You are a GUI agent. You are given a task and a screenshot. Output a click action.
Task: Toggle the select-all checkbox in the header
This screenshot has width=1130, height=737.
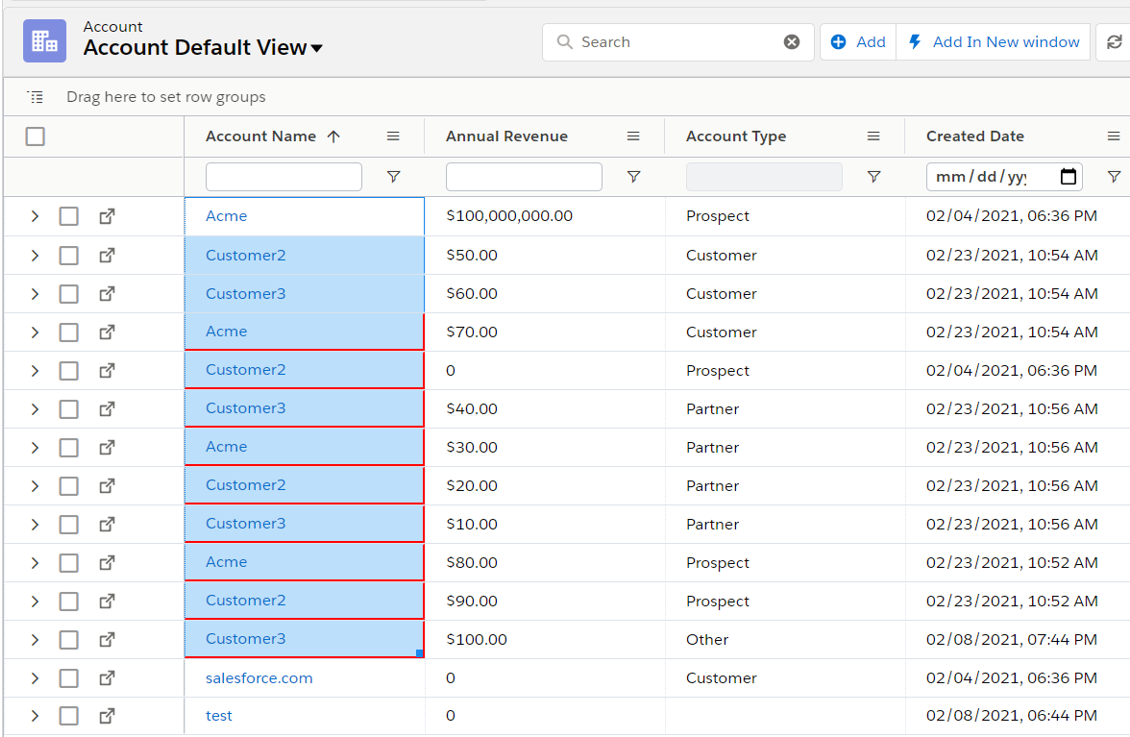[35, 137]
